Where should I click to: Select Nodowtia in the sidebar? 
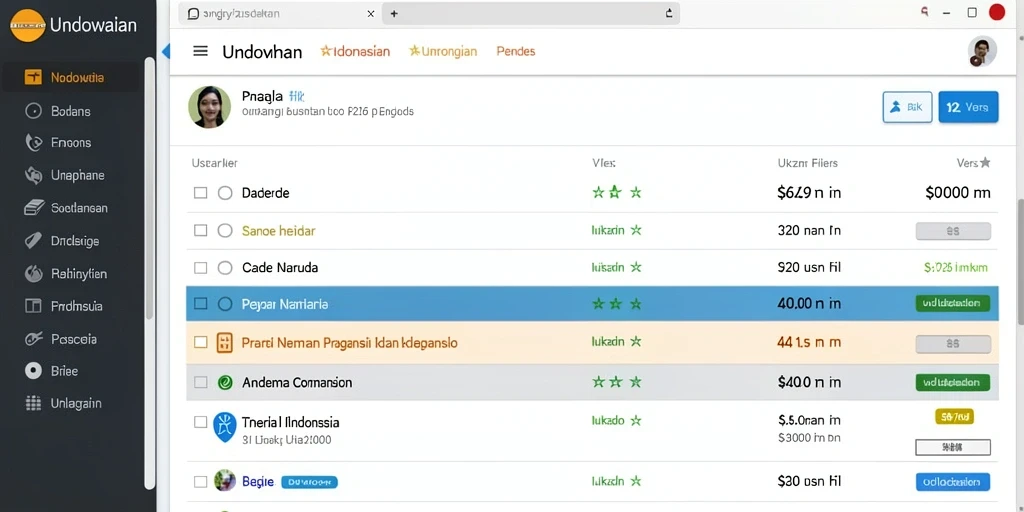(x=72, y=78)
